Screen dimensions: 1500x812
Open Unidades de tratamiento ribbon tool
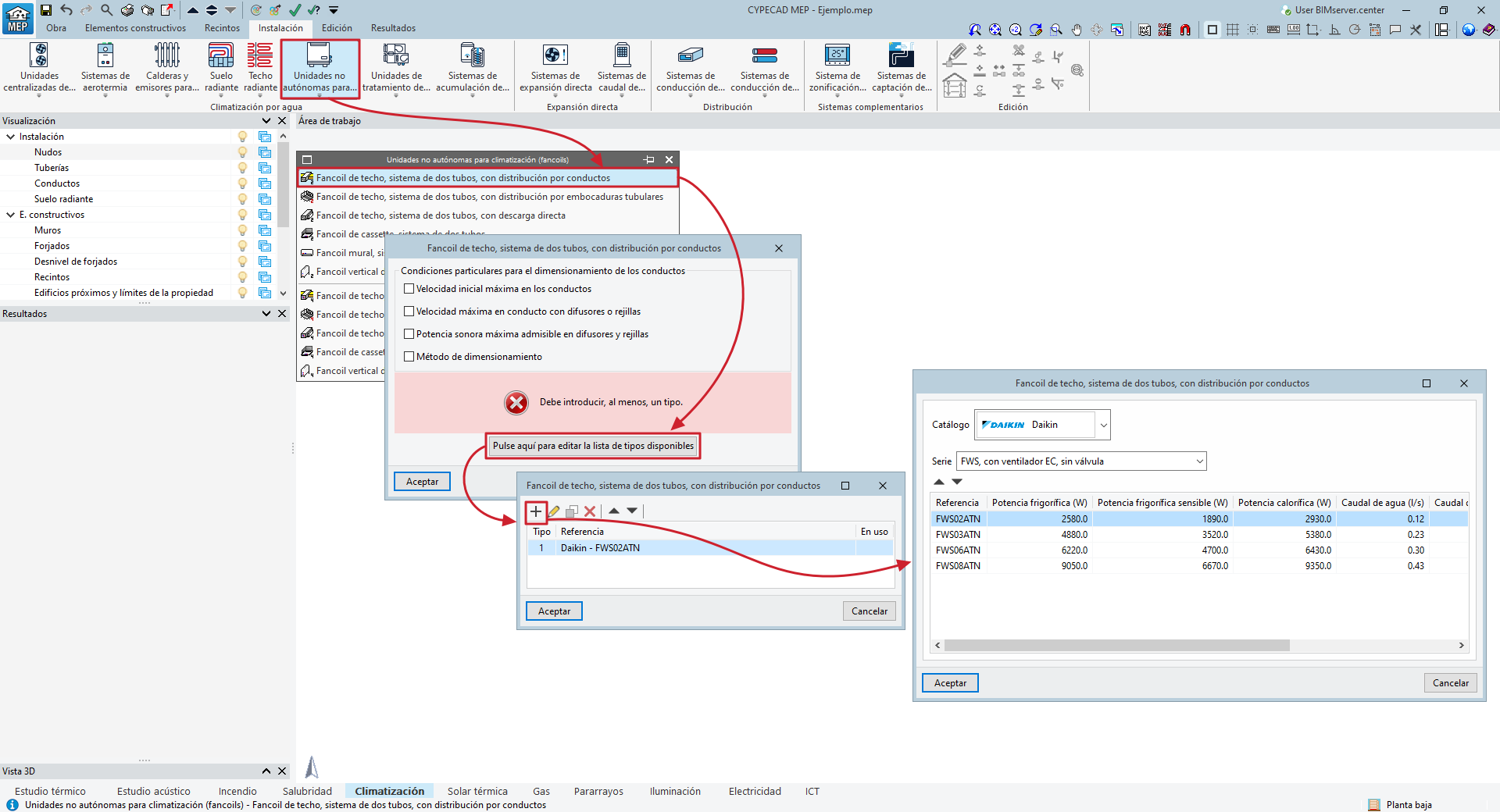(x=396, y=68)
